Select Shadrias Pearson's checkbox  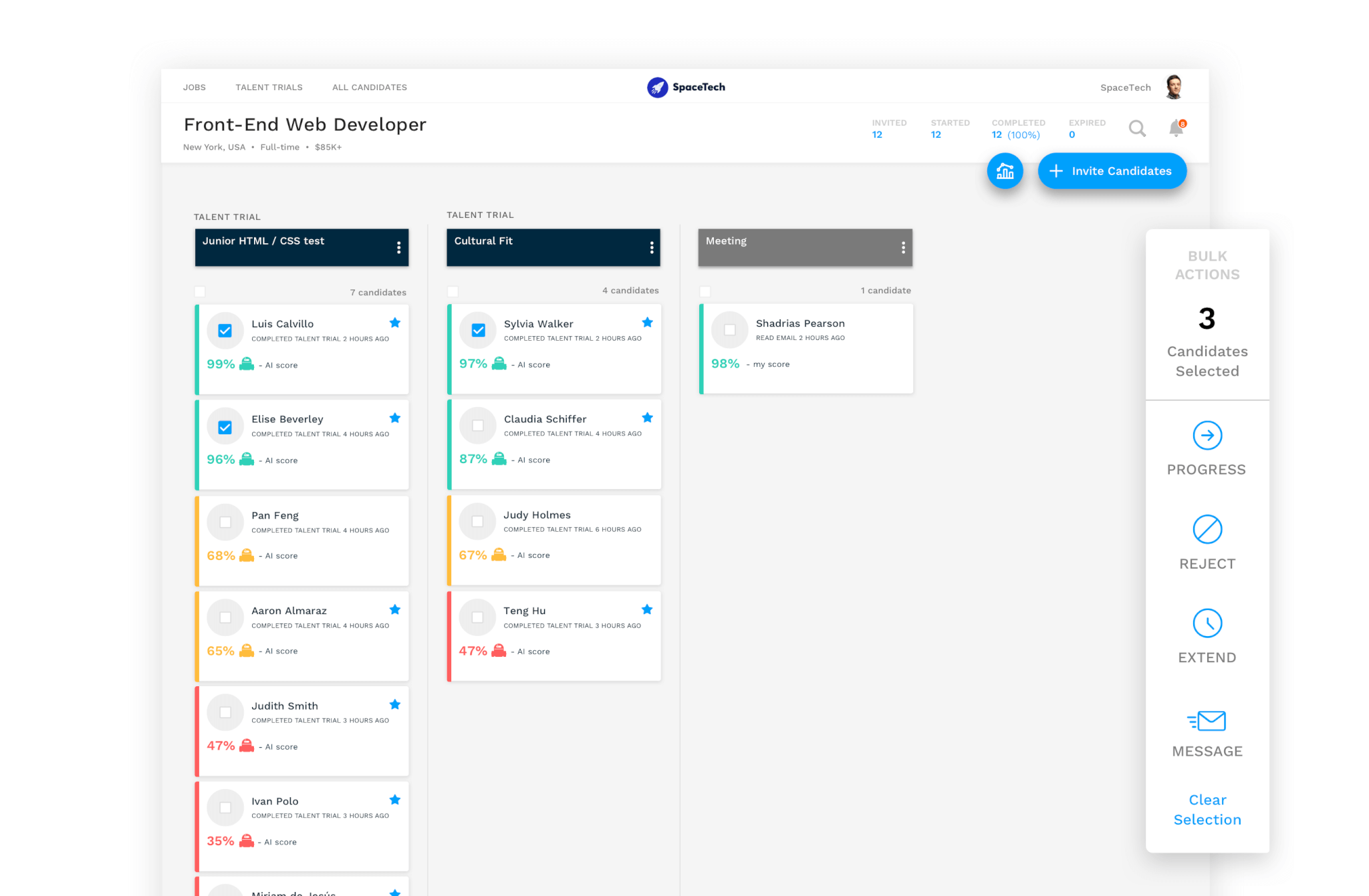730,330
